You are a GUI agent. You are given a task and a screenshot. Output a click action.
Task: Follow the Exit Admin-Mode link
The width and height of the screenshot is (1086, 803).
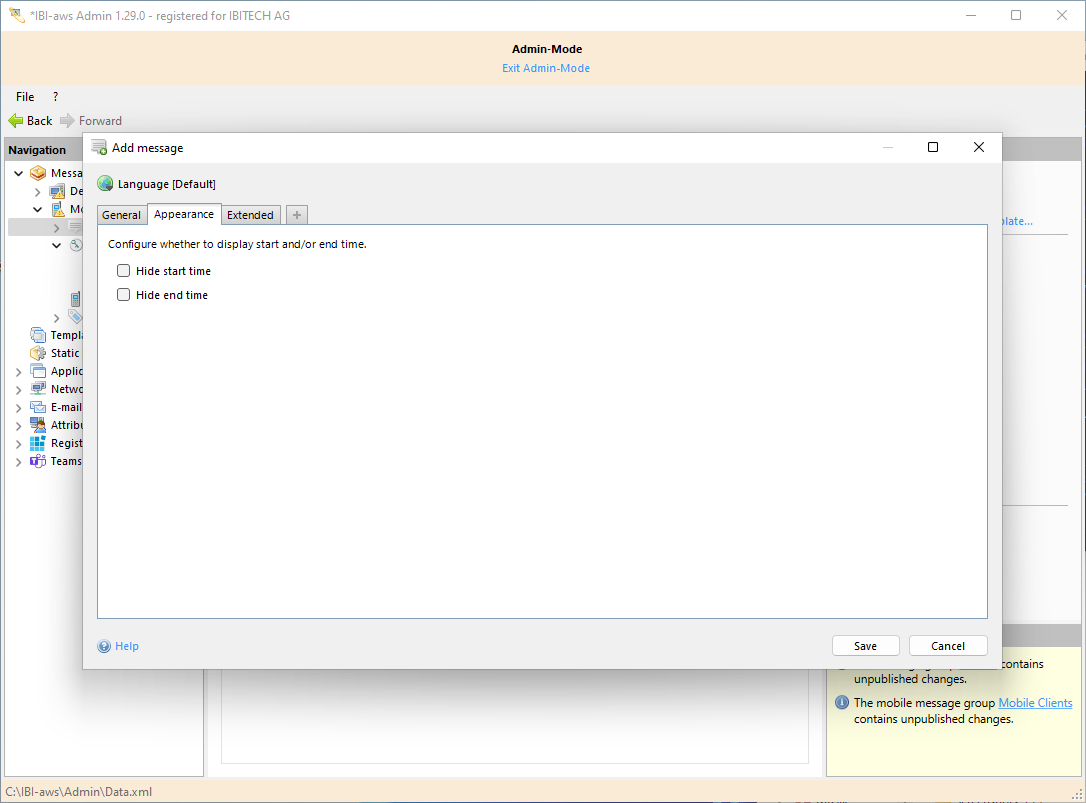[546, 68]
